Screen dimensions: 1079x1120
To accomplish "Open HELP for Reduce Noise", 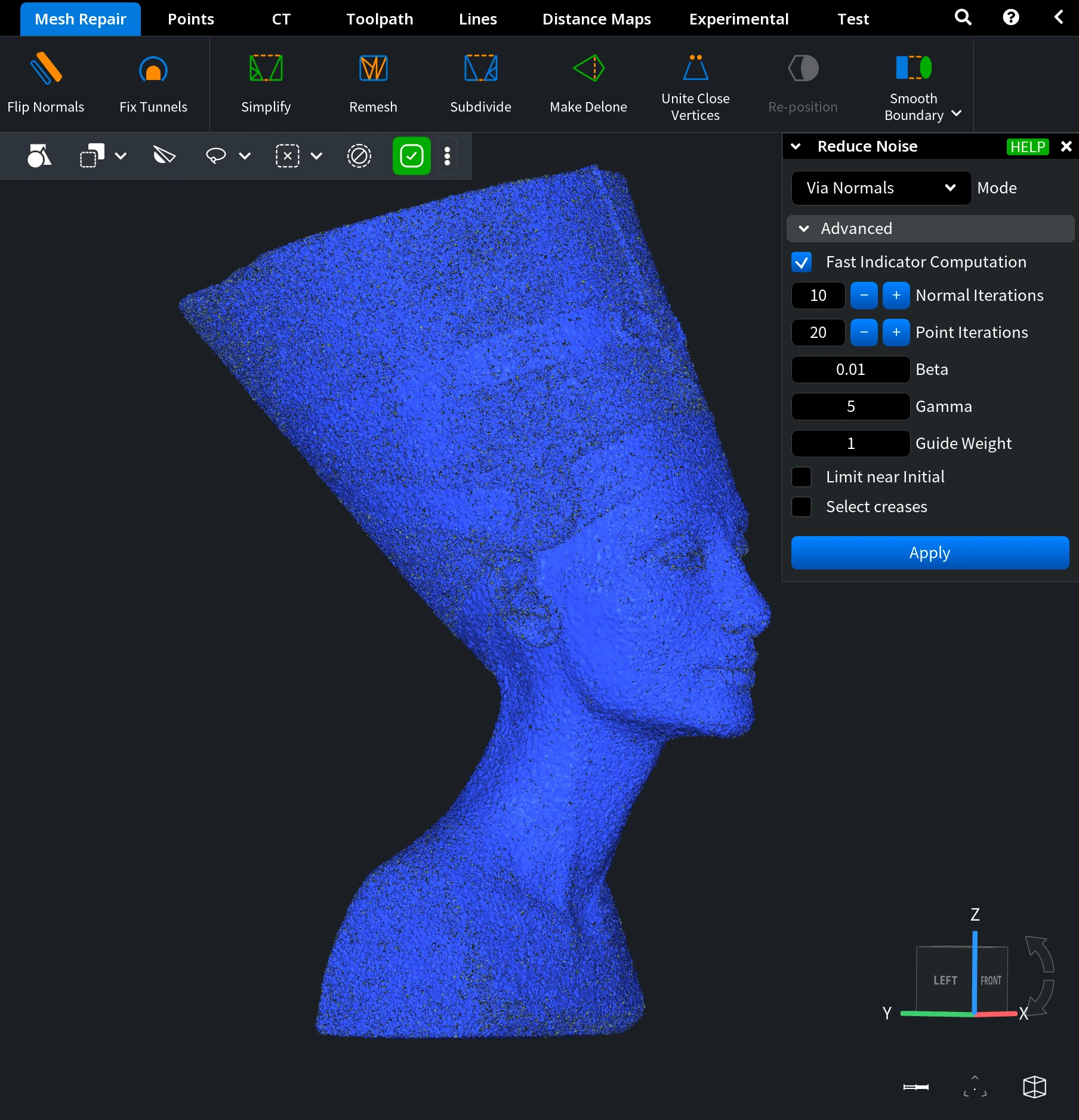I will 1028,147.
